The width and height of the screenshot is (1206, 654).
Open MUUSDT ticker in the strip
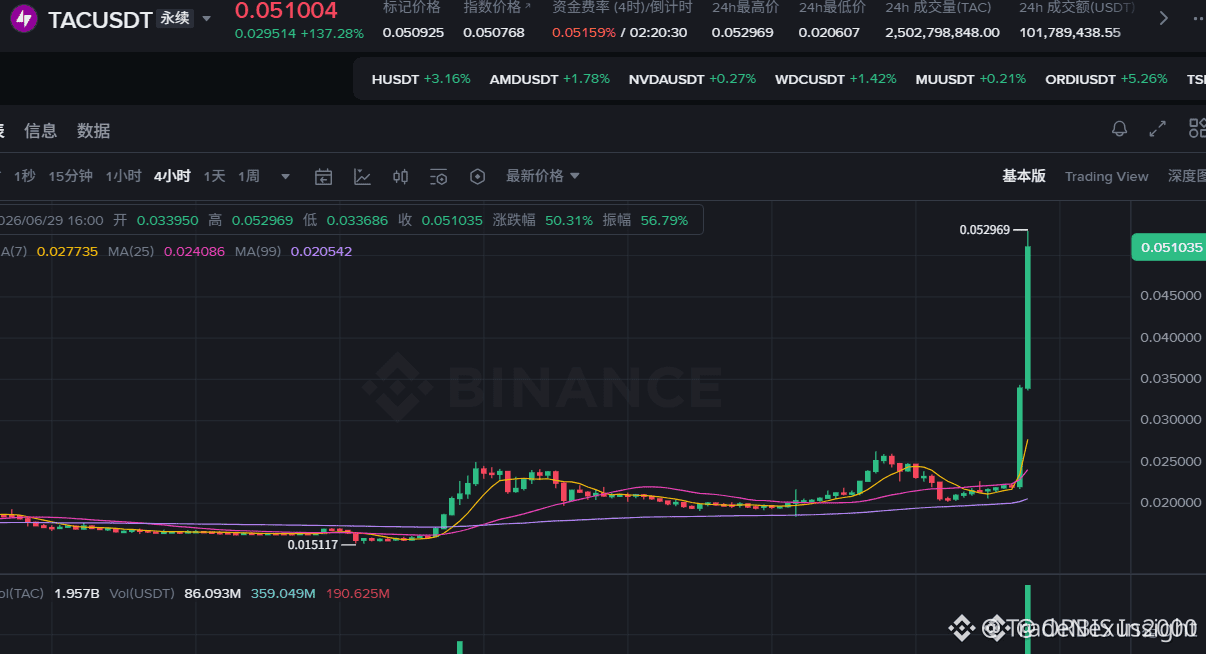970,79
